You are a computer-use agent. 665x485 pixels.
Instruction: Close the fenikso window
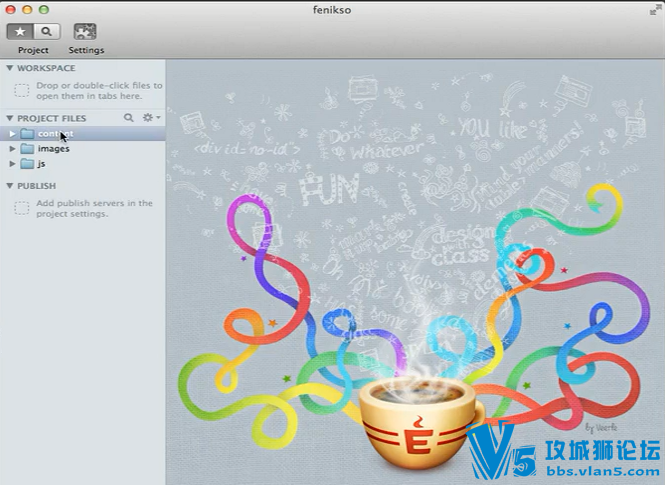(11, 10)
